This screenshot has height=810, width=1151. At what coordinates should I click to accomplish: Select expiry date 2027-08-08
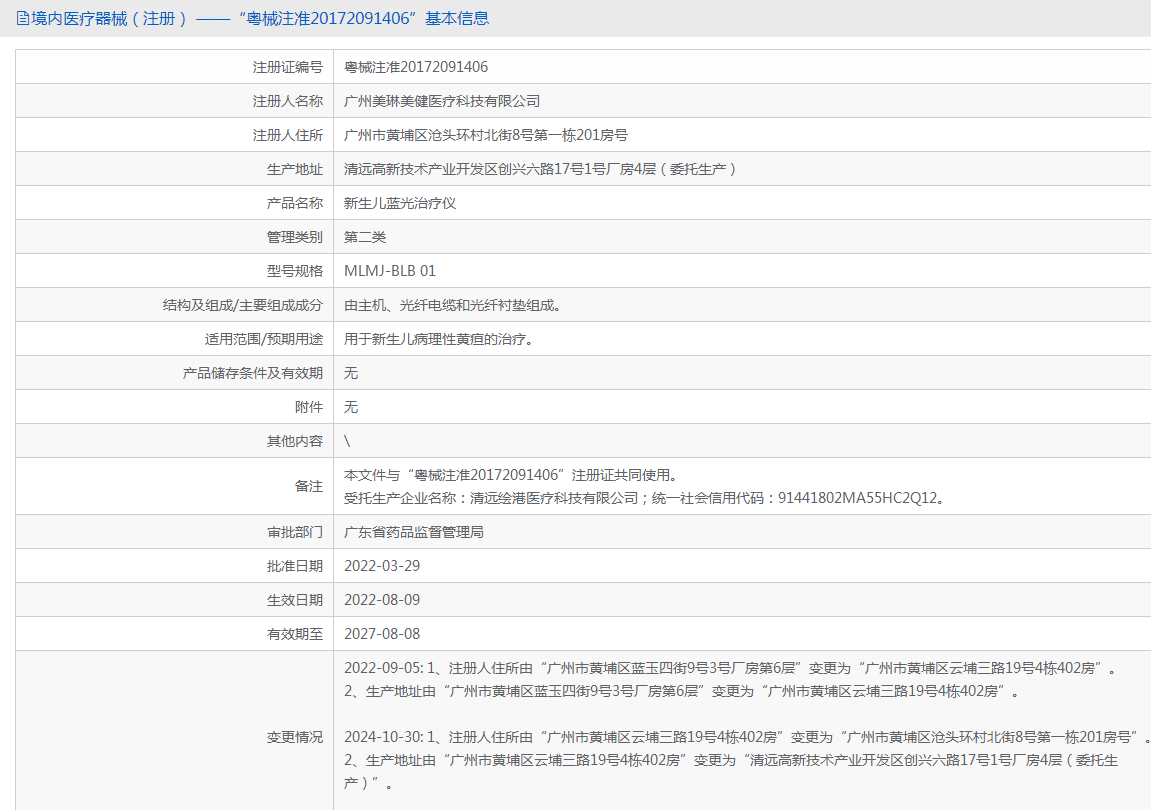pos(382,634)
